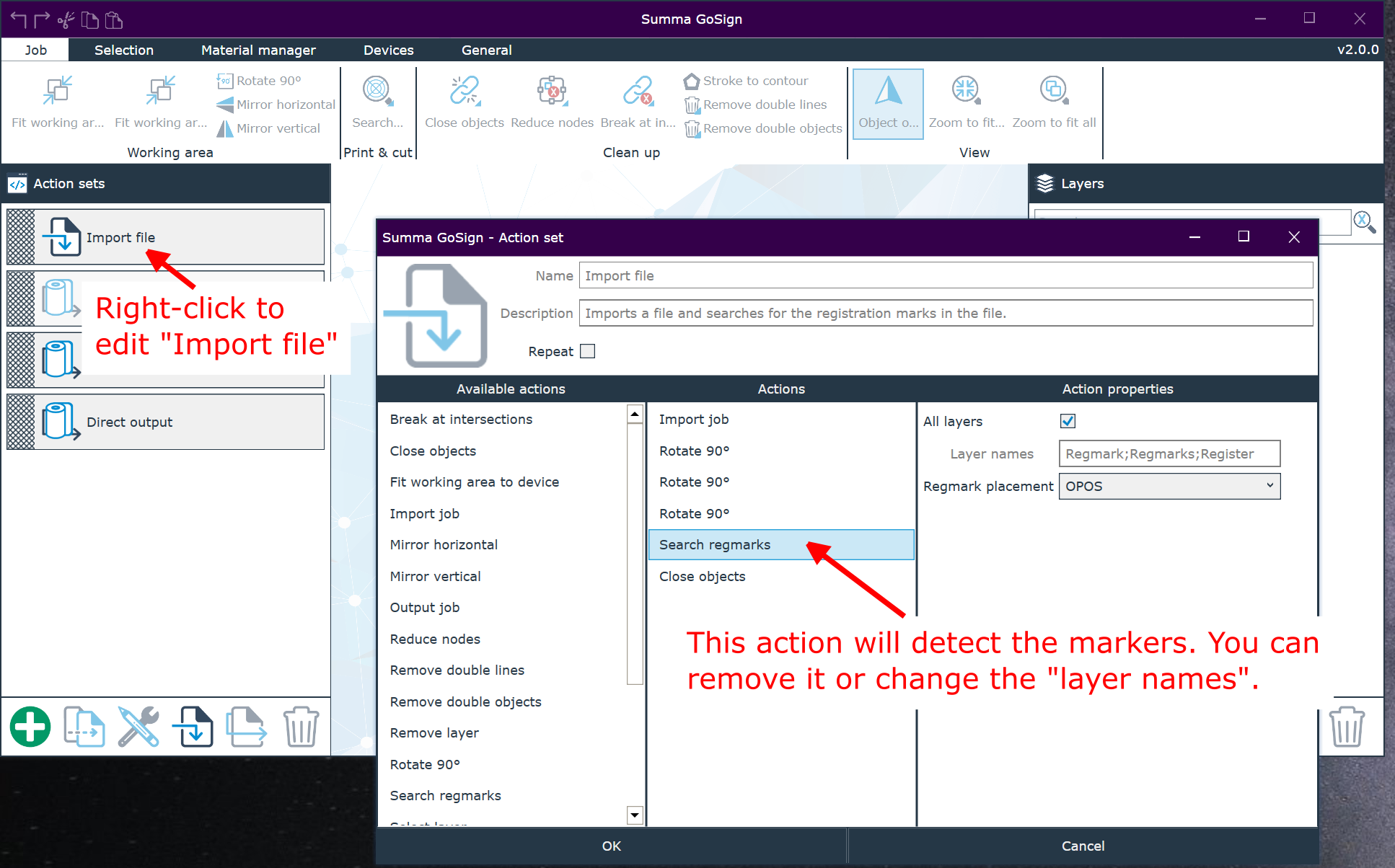Click the Redo arrow in title bar
The width and height of the screenshot is (1395, 868).
tap(42, 19)
